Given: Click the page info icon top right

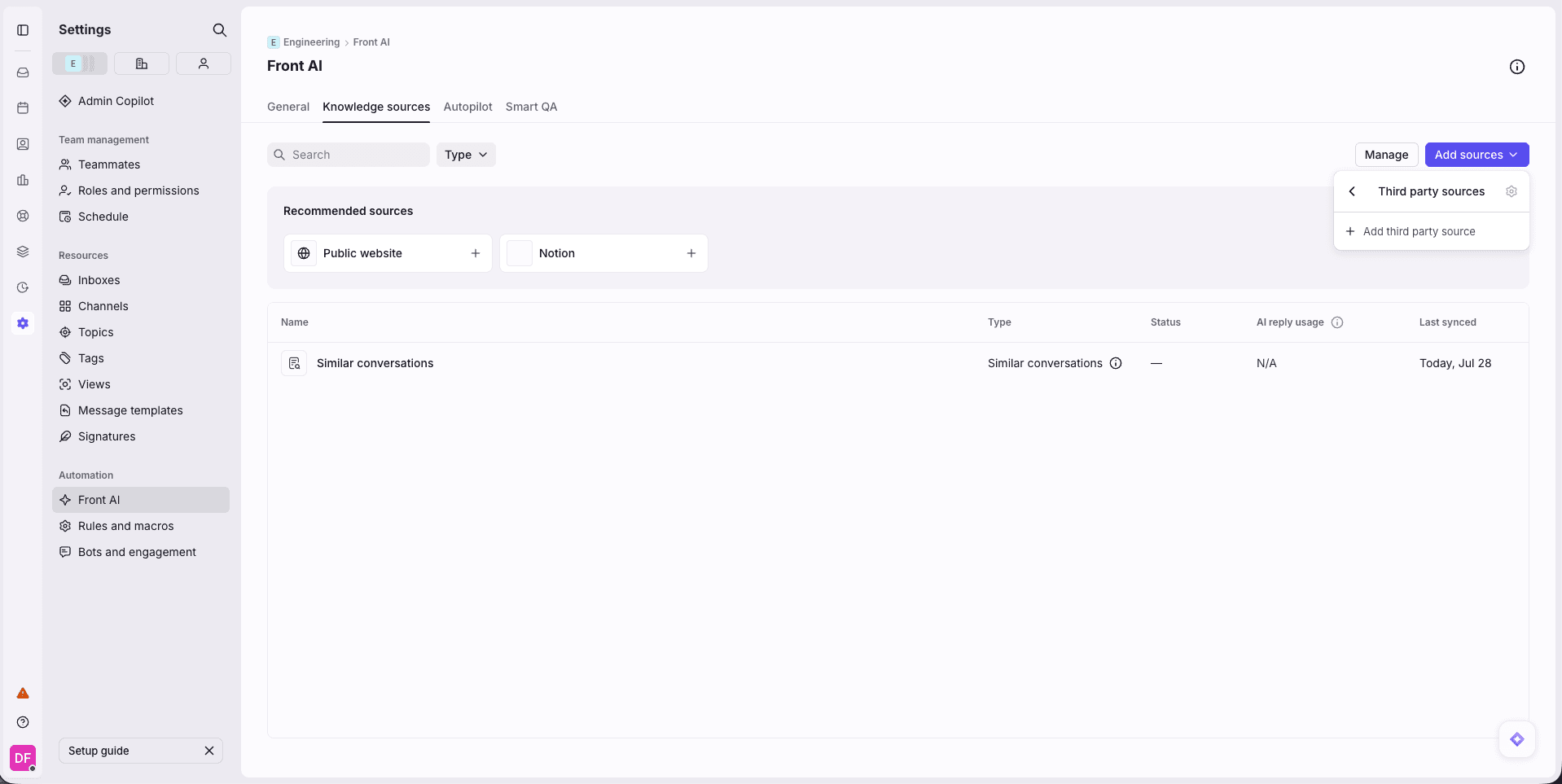Looking at the screenshot, I should (x=1517, y=67).
